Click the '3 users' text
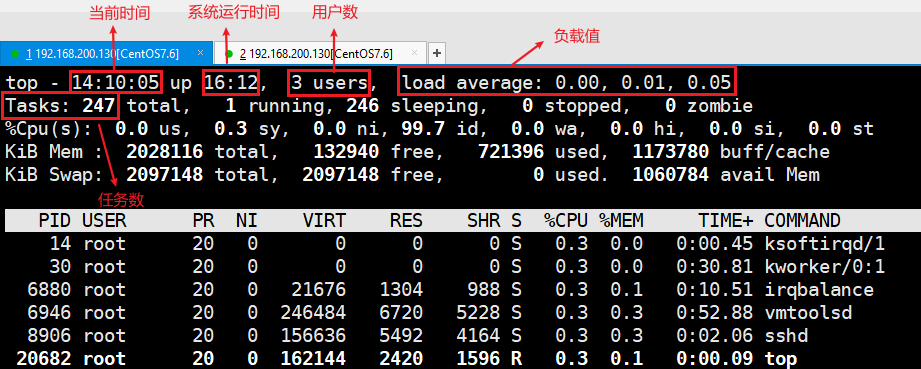This screenshot has height=369, width=921. (329, 82)
